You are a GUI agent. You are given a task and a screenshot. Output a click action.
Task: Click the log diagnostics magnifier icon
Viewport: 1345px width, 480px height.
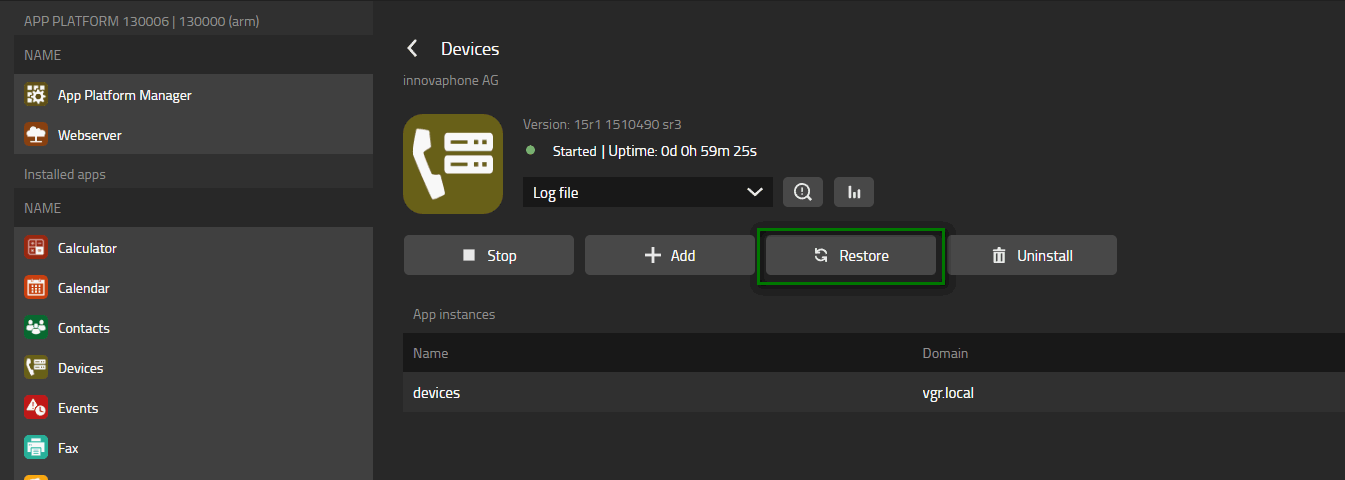(803, 192)
